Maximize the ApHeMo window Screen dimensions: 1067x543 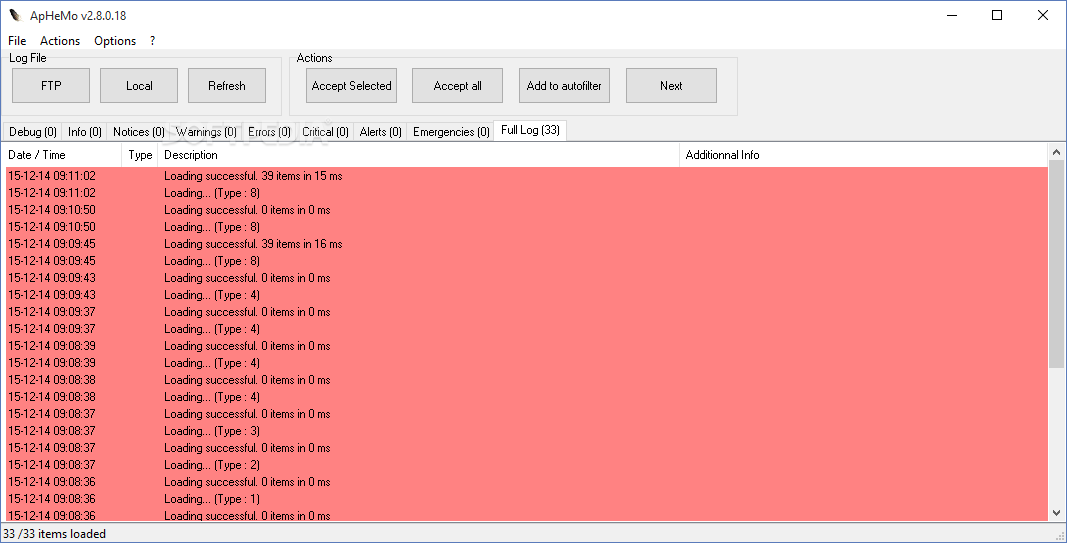click(997, 15)
